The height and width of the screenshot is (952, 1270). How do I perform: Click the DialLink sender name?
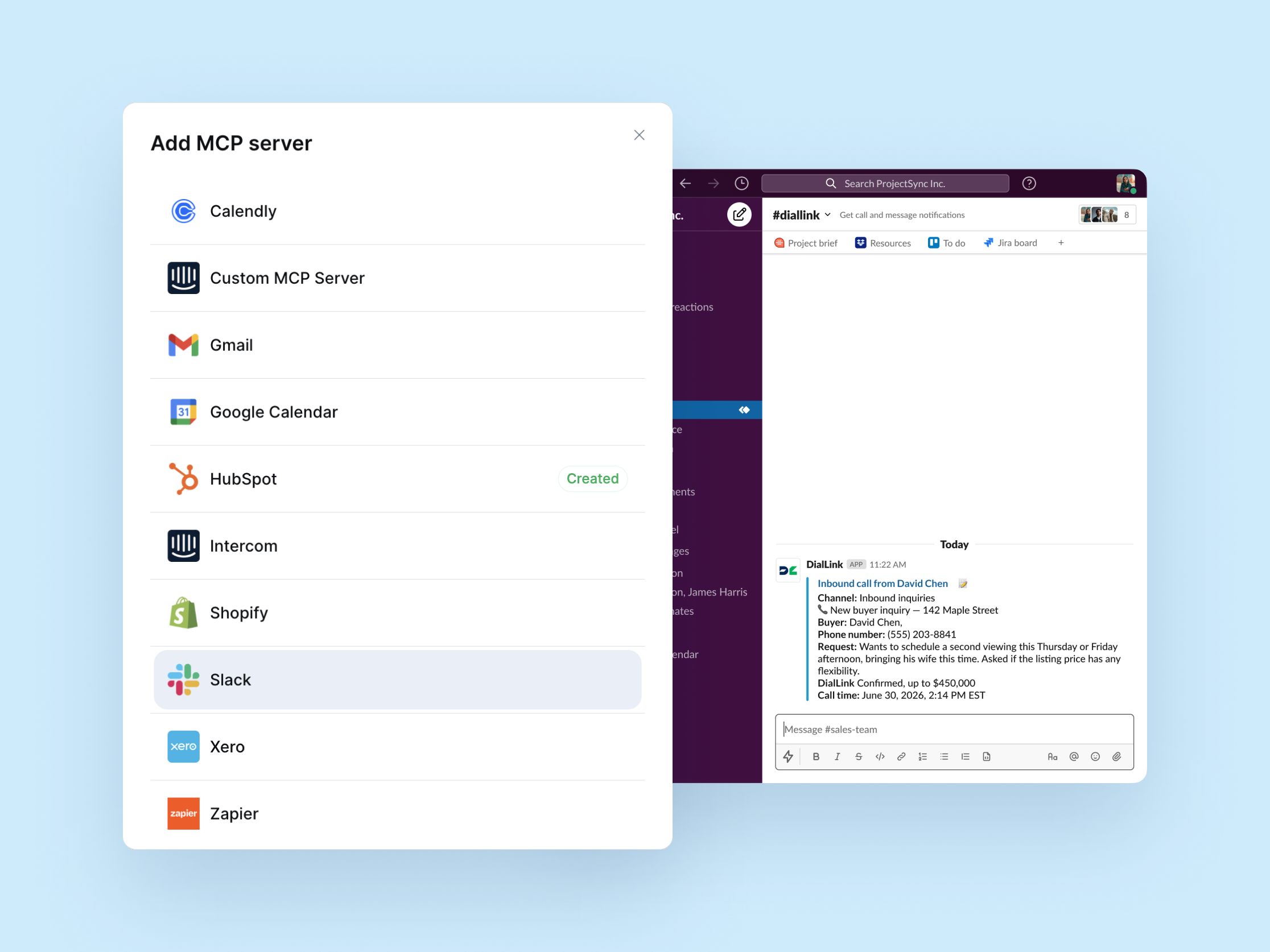pos(824,565)
